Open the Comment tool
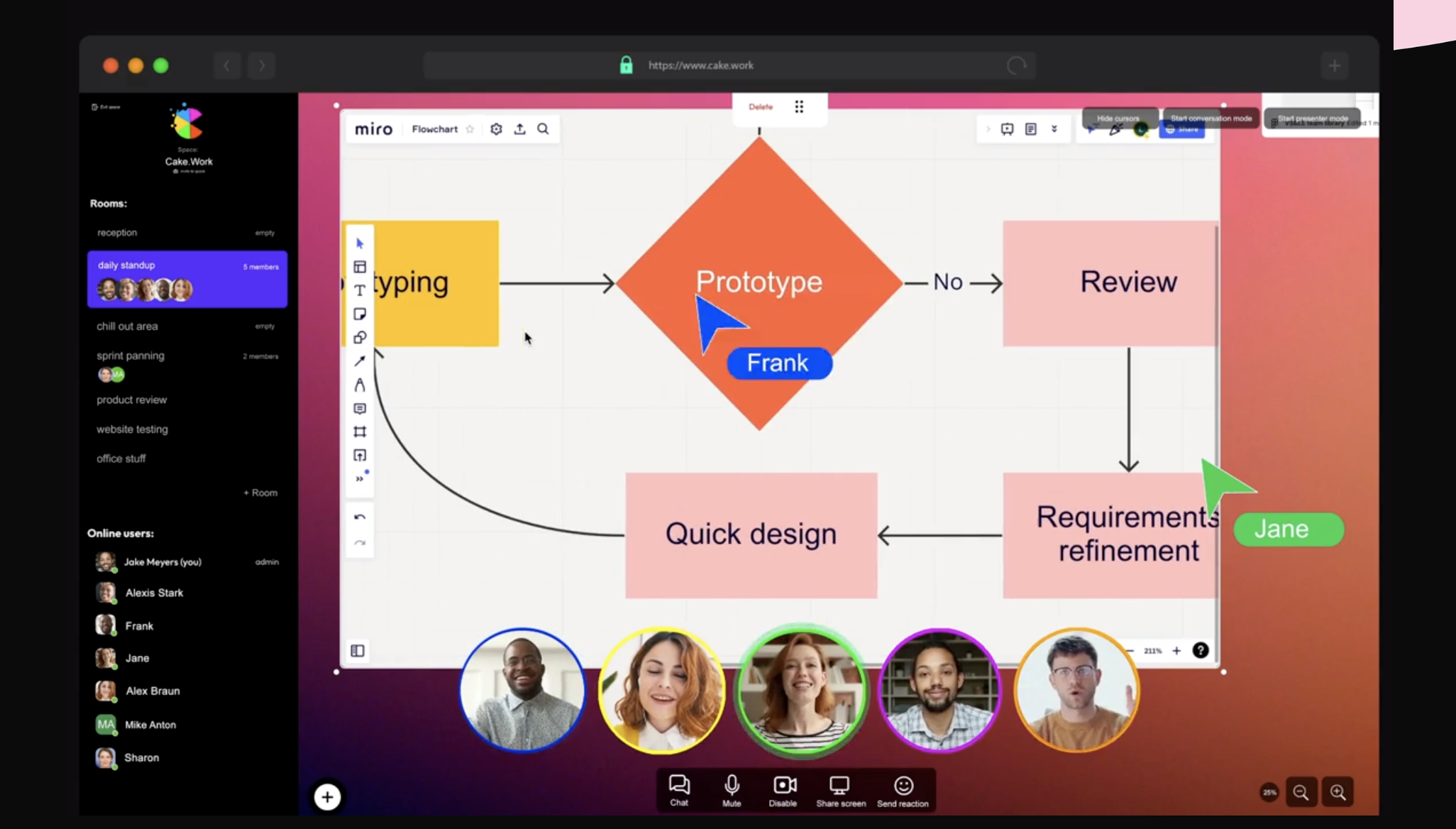The image size is (1456, 829). (x=360, y=408)
